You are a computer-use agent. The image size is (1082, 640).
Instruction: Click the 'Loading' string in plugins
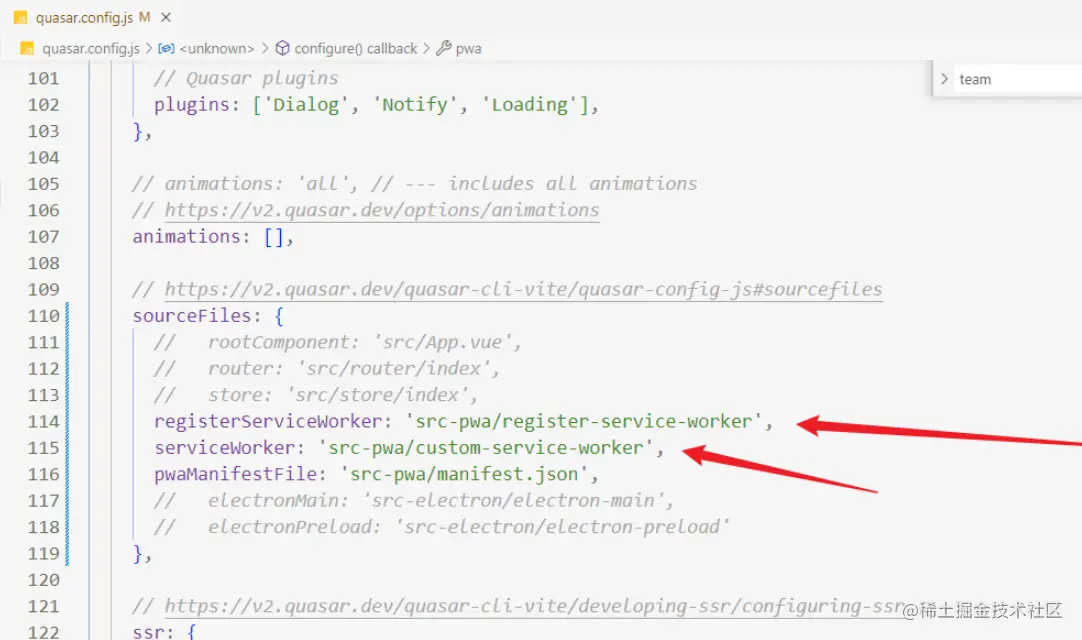pyautogui.click(x=529, y=104)
